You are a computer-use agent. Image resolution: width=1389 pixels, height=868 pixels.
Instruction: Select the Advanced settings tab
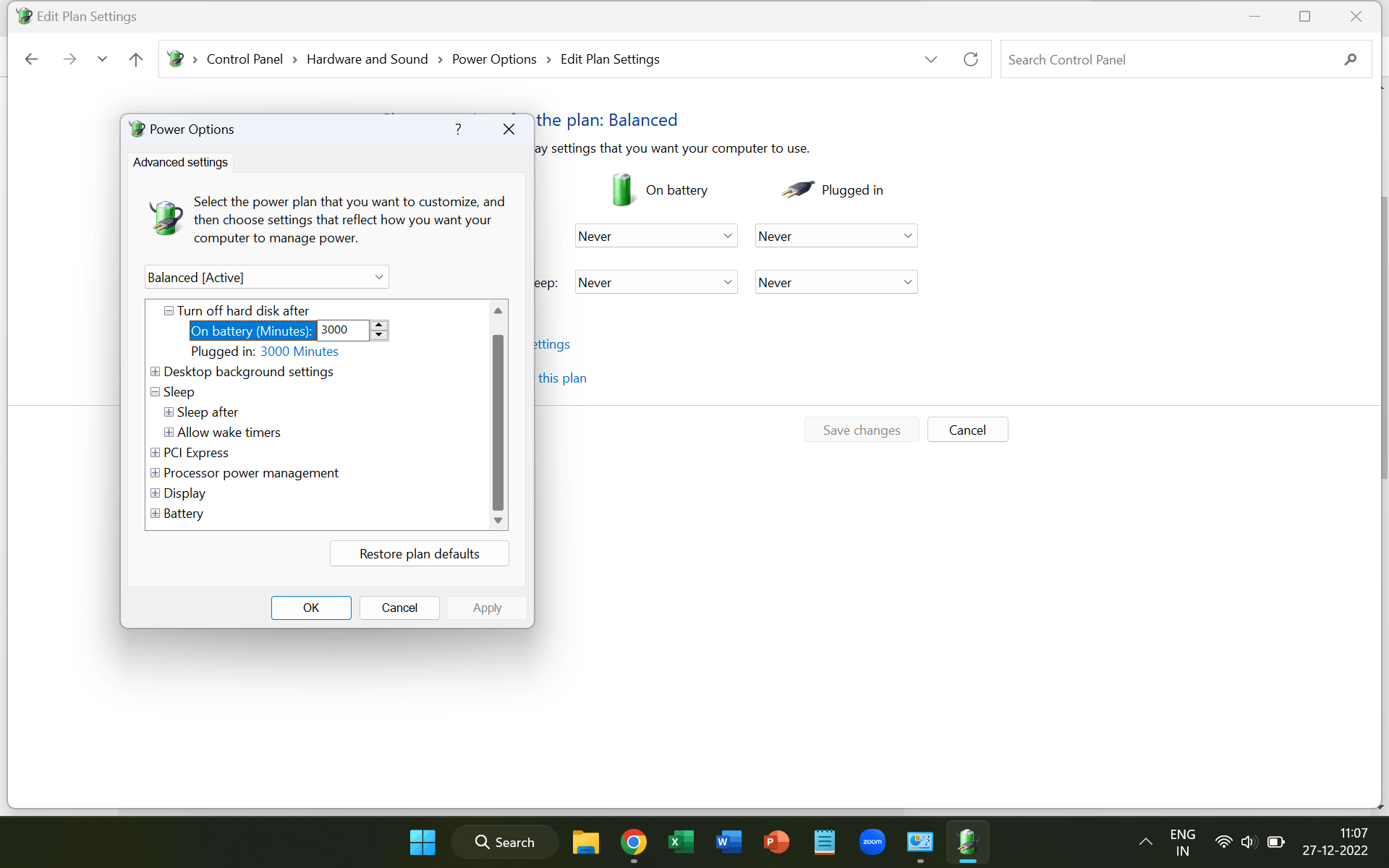coord(180,162)
